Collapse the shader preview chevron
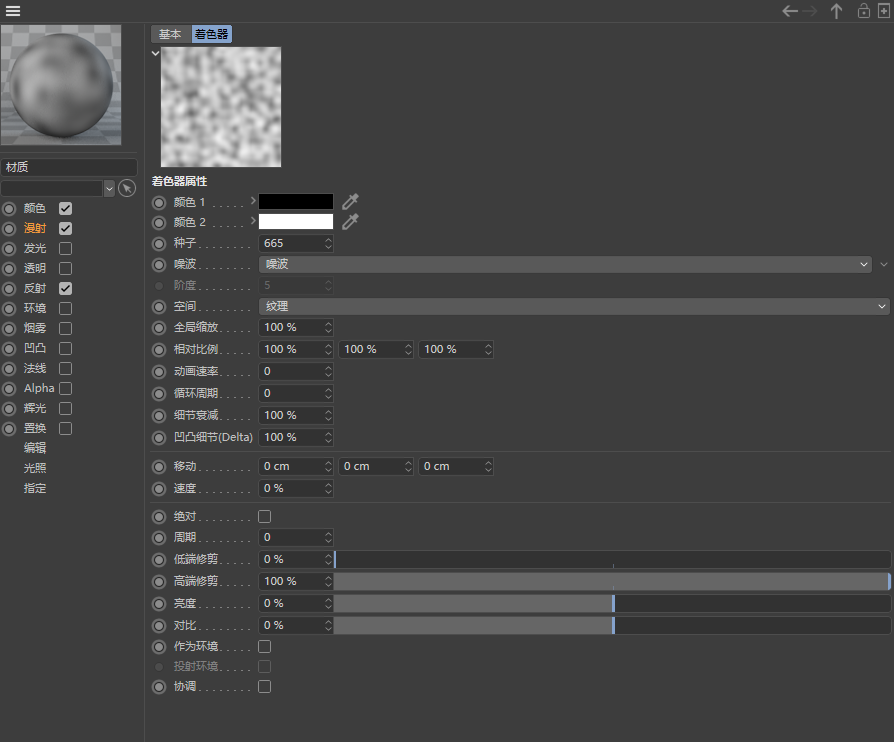This screenshot has width=894, height=742. pos(155,53)
